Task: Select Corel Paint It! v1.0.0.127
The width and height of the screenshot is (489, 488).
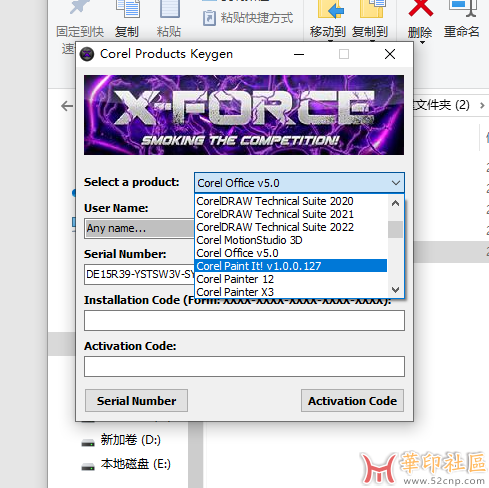Action: (x=291, y=266)
